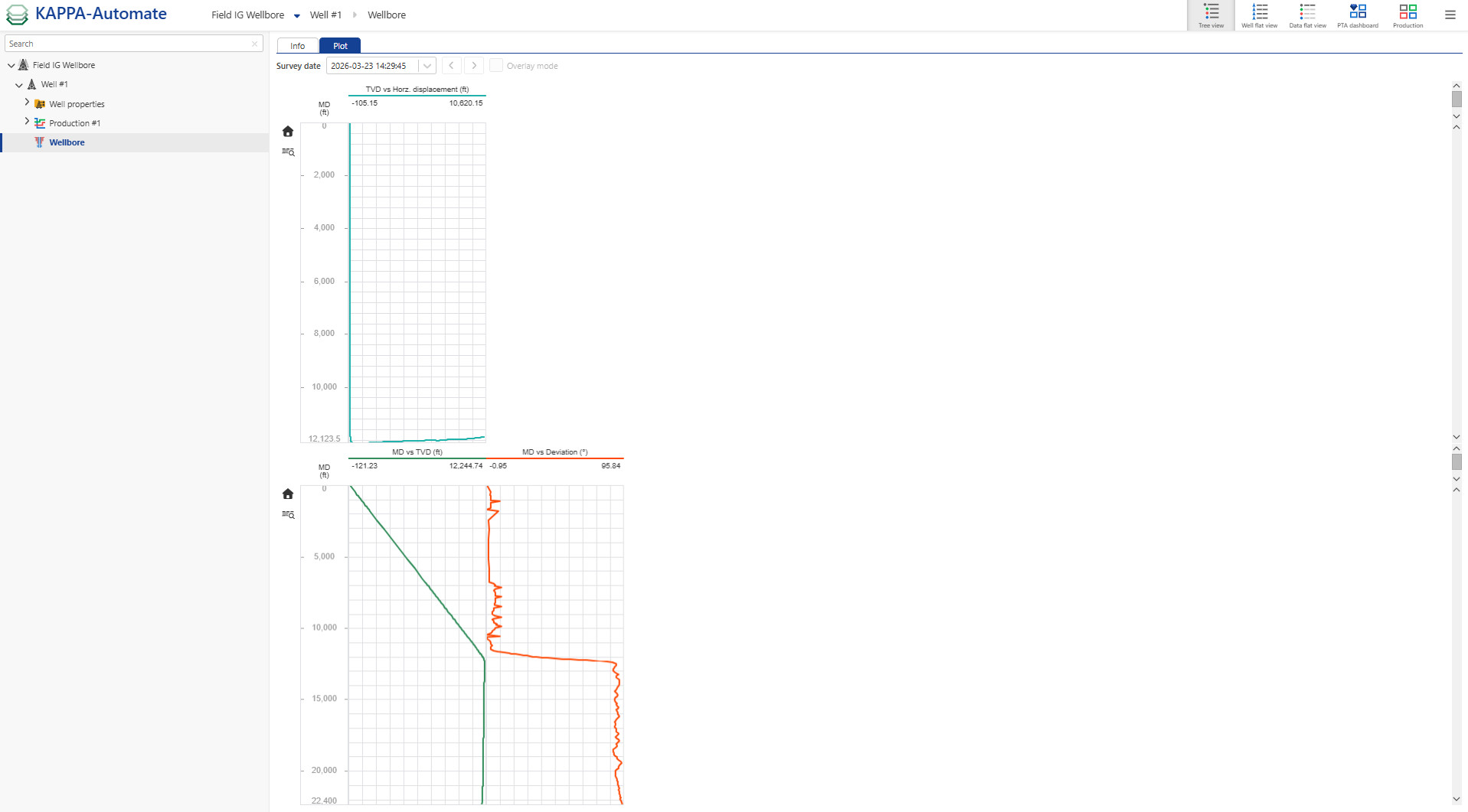Go to the next survey date
This screenshot has width=1468, height=812.
pyautogui.click(x=473, y=65)
